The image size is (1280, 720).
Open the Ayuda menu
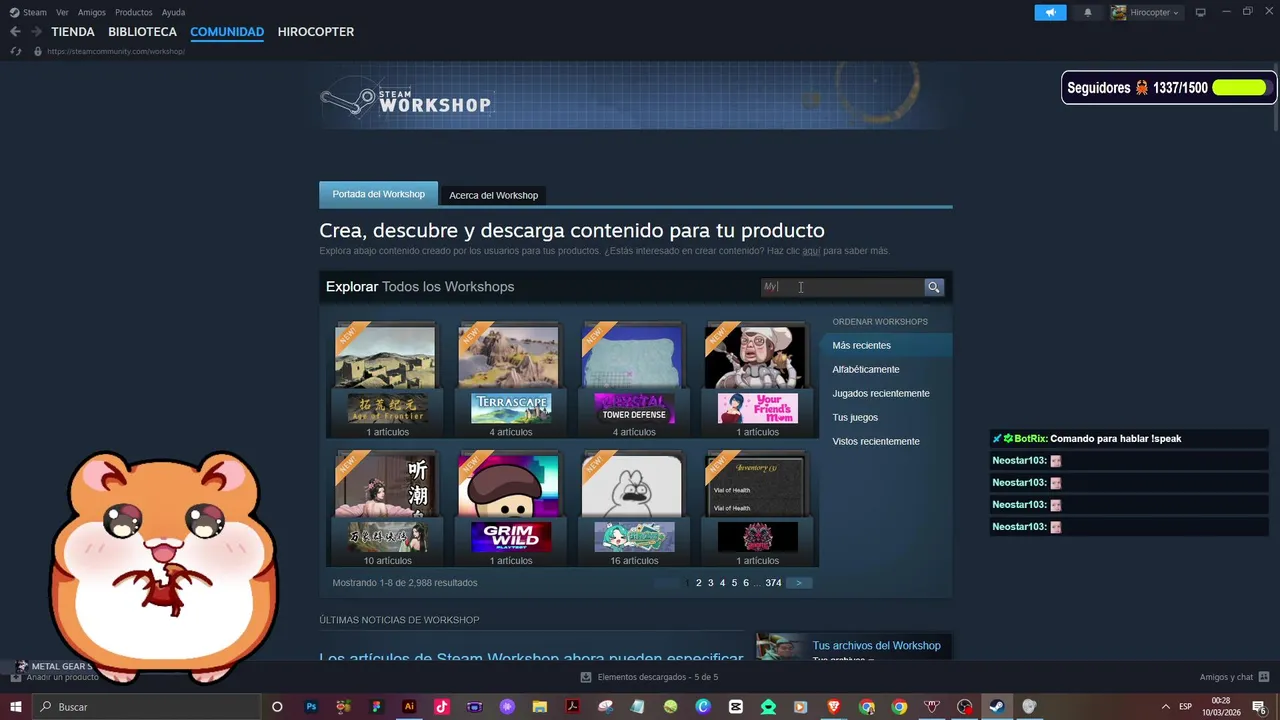[x=173, y=12]
